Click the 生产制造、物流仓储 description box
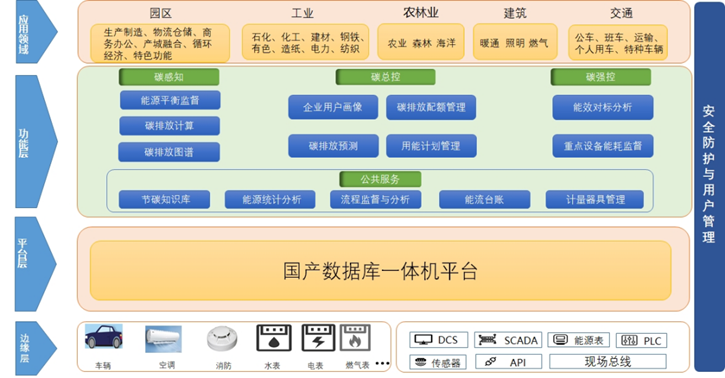This screenshot has height=378, width=725. coord(160,43)
